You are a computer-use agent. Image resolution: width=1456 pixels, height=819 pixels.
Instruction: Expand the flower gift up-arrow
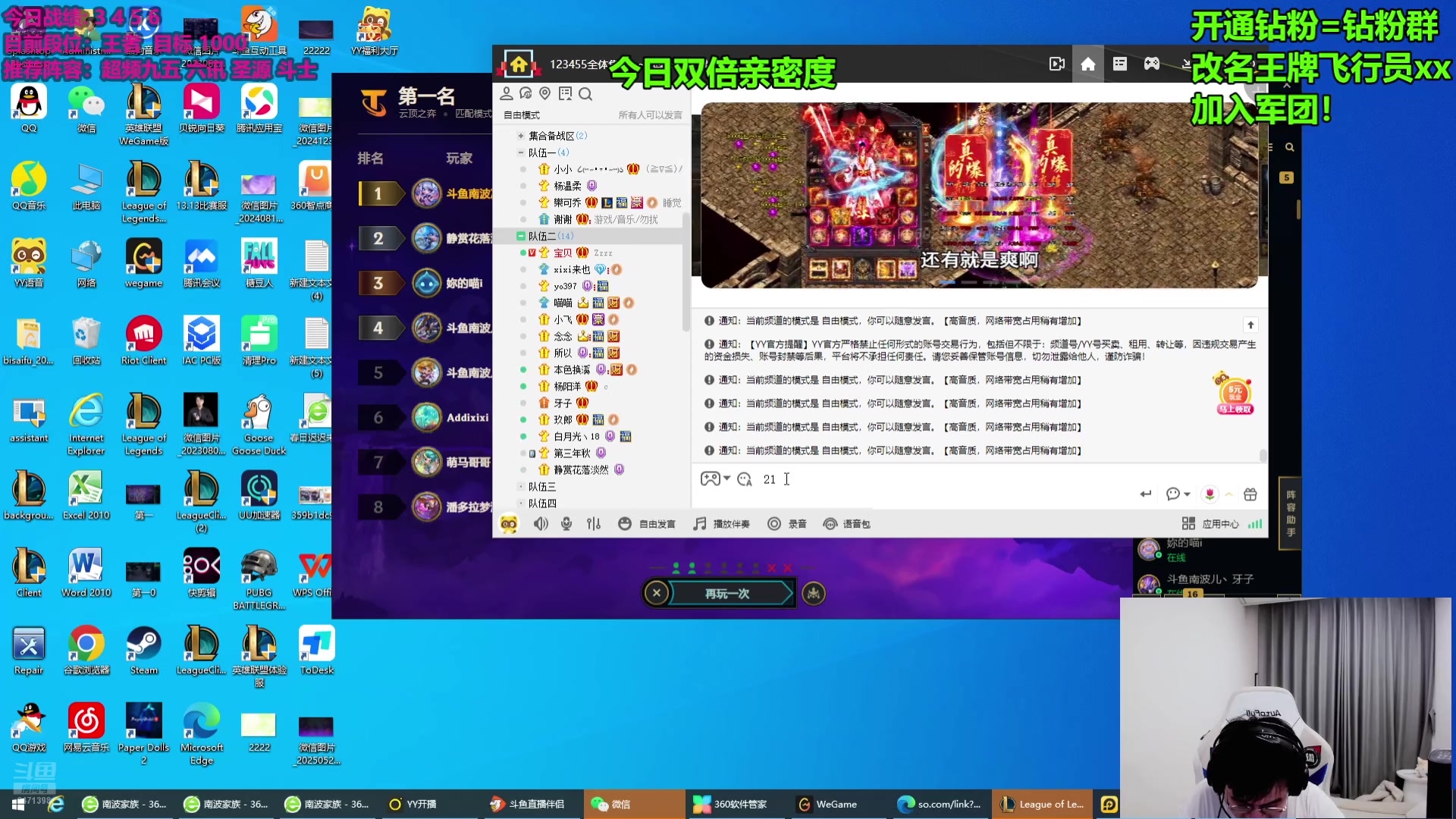pyautogui.click(x=1229, y=494)
